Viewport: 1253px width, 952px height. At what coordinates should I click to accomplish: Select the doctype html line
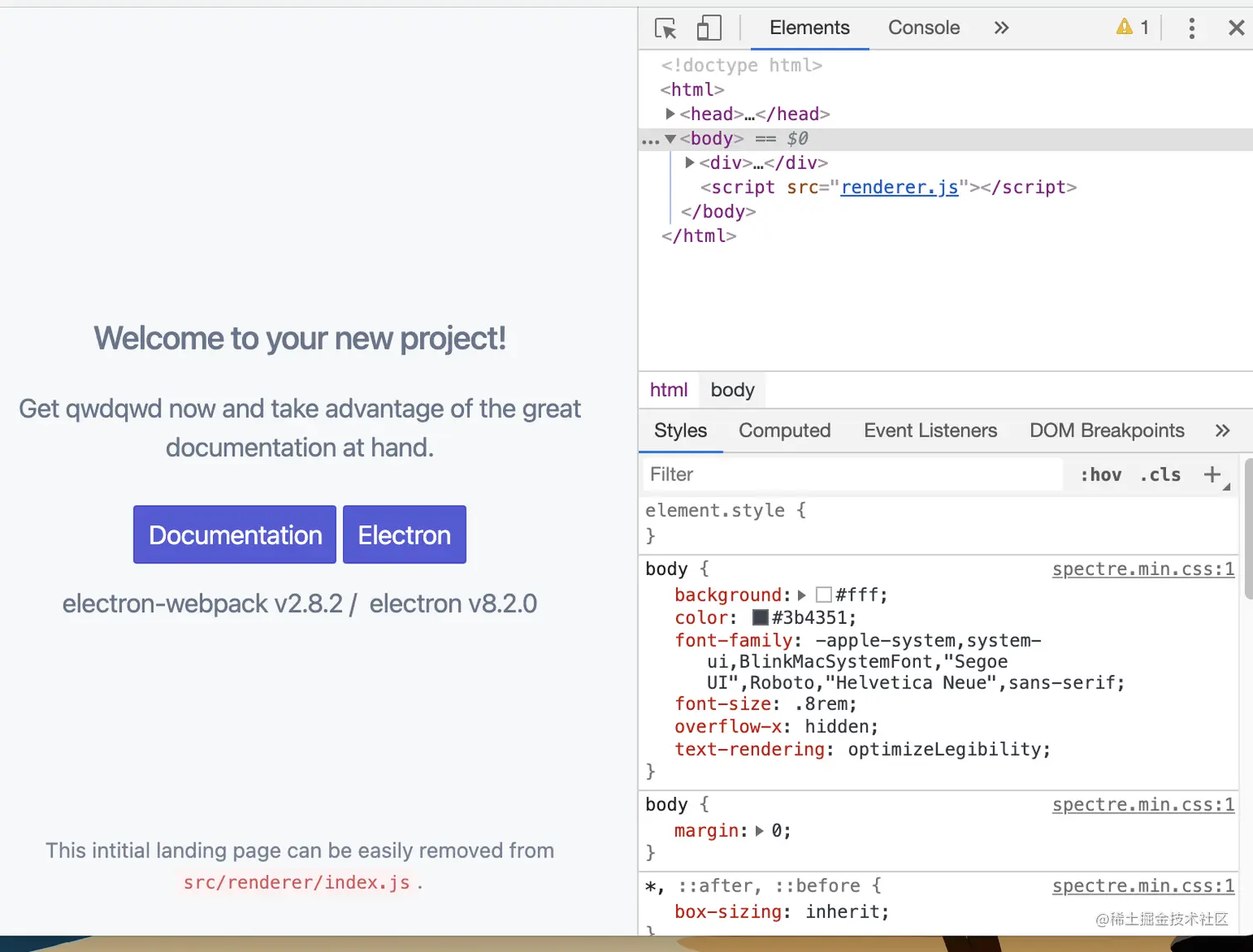742,65
